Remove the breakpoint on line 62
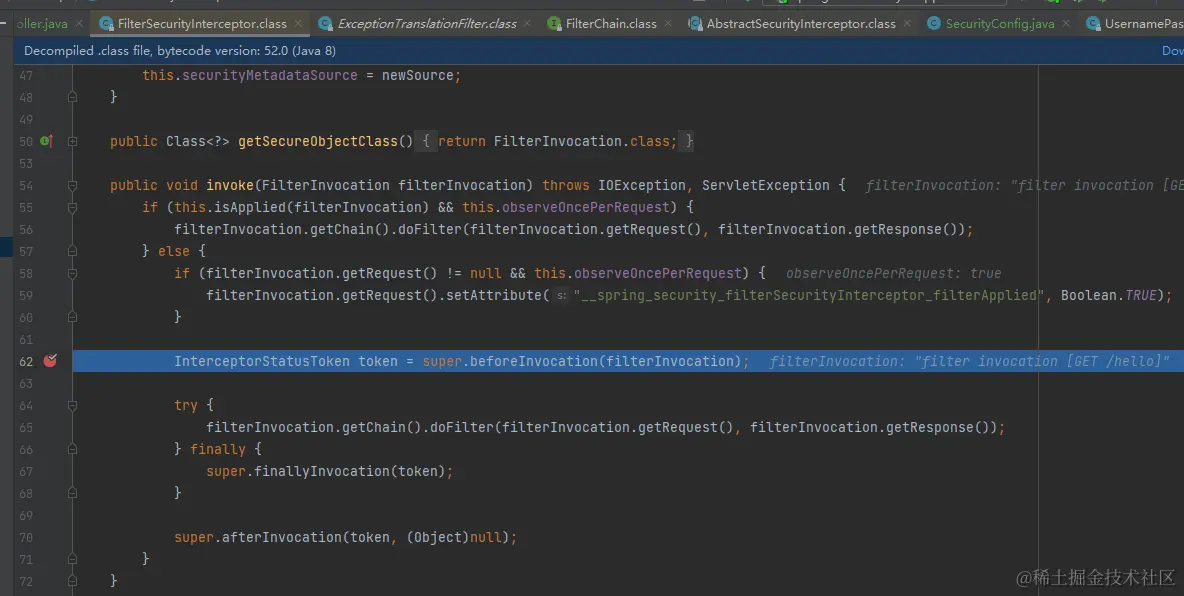The width and height of the screenshot is (1184, 596). [50, 361]
